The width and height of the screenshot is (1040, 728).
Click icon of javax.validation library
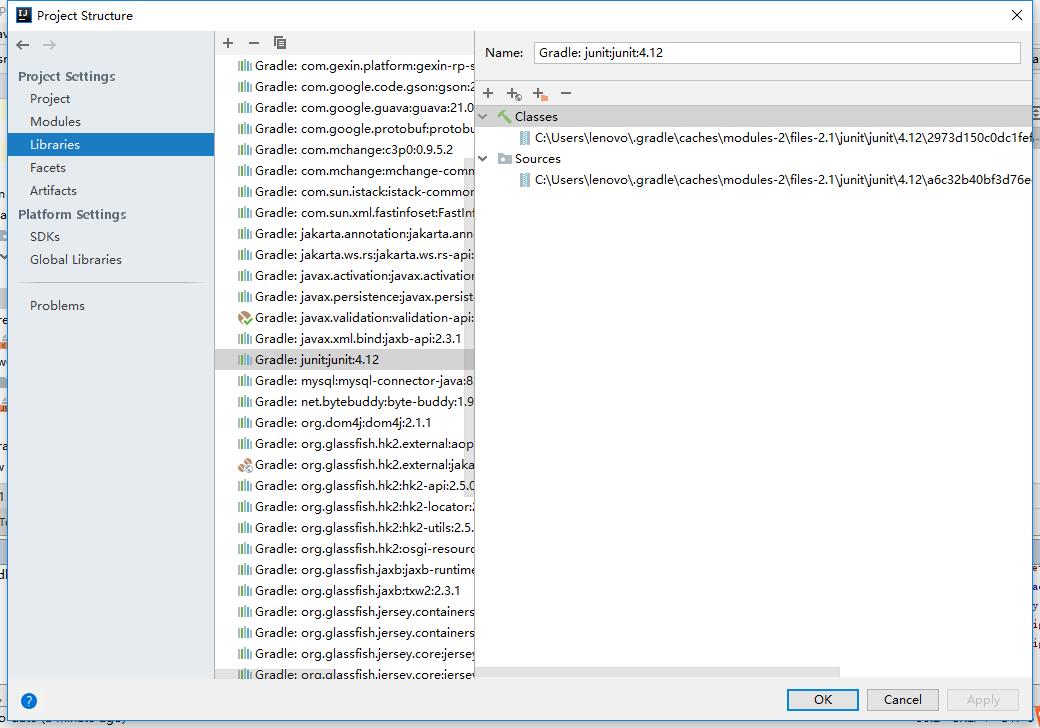pyautogui.click(x=245, y=318)
